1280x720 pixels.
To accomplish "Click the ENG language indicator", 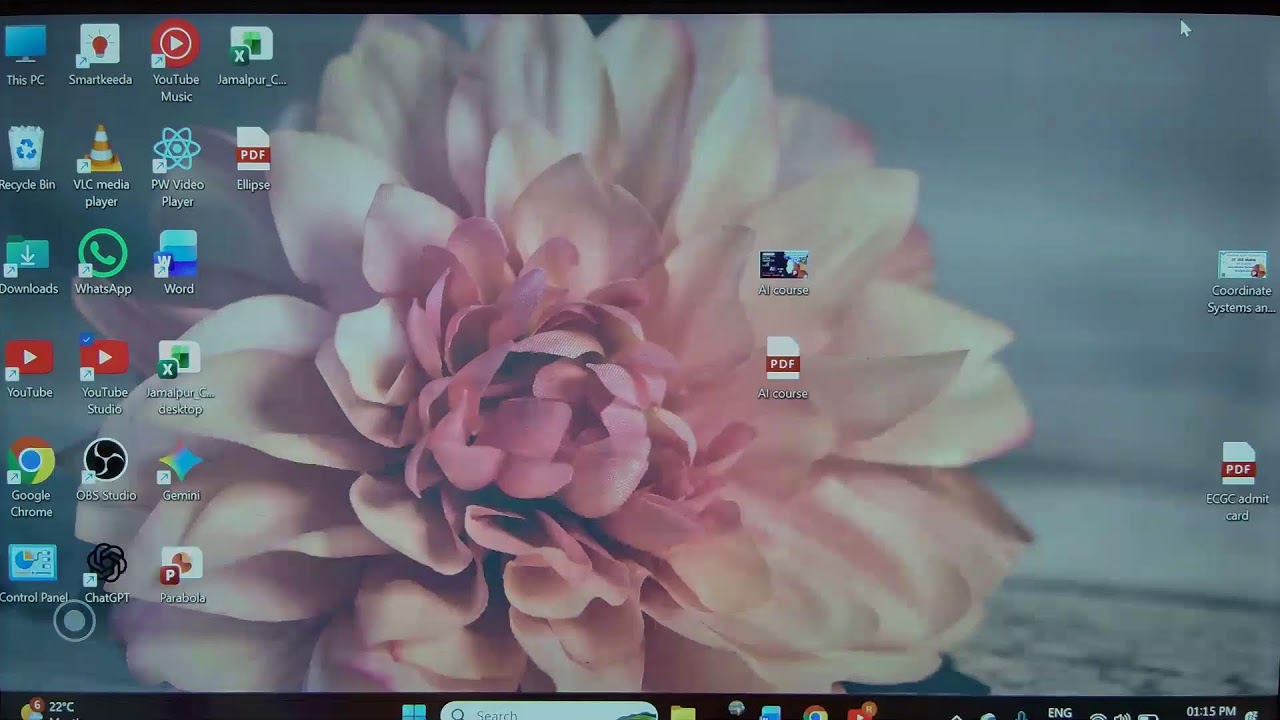I will [1060, 713].
